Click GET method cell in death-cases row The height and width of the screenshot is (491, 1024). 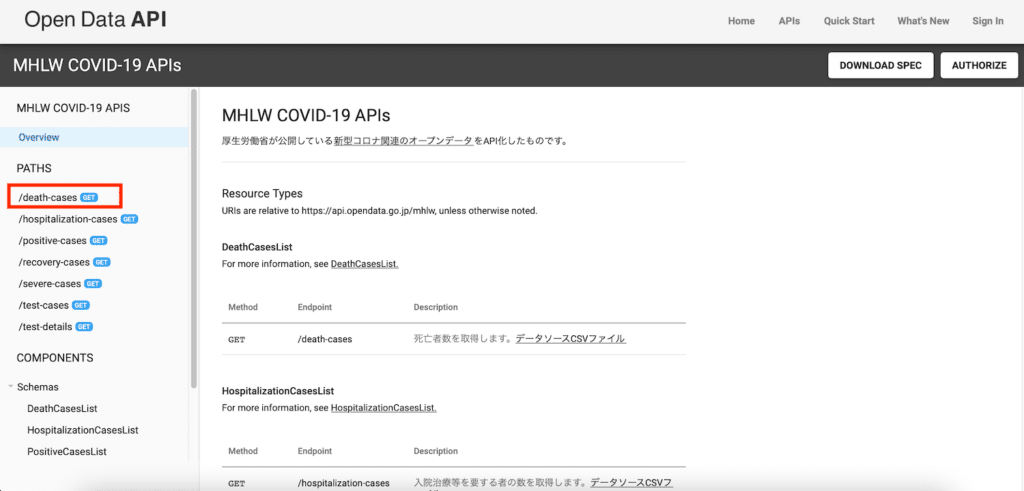(237, 340)
